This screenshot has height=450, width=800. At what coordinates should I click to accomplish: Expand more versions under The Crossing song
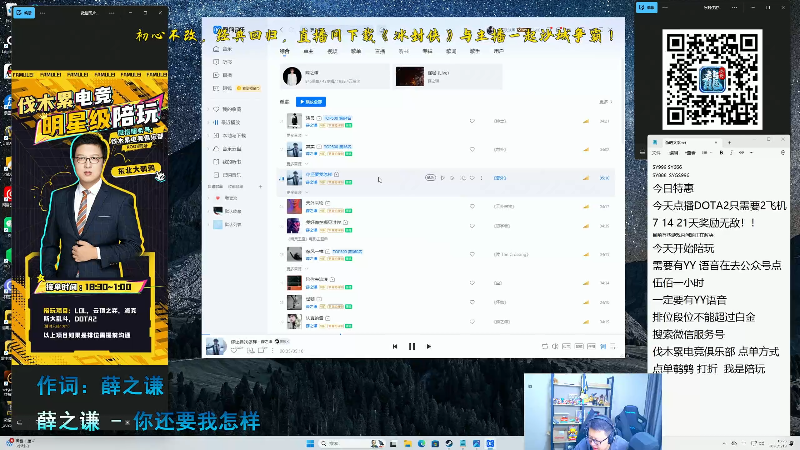(297, 269)
